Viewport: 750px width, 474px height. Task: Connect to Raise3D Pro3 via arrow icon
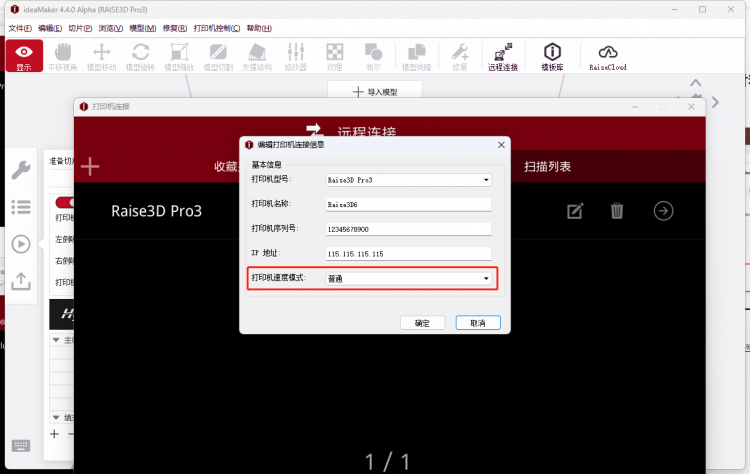click(663, 211)
